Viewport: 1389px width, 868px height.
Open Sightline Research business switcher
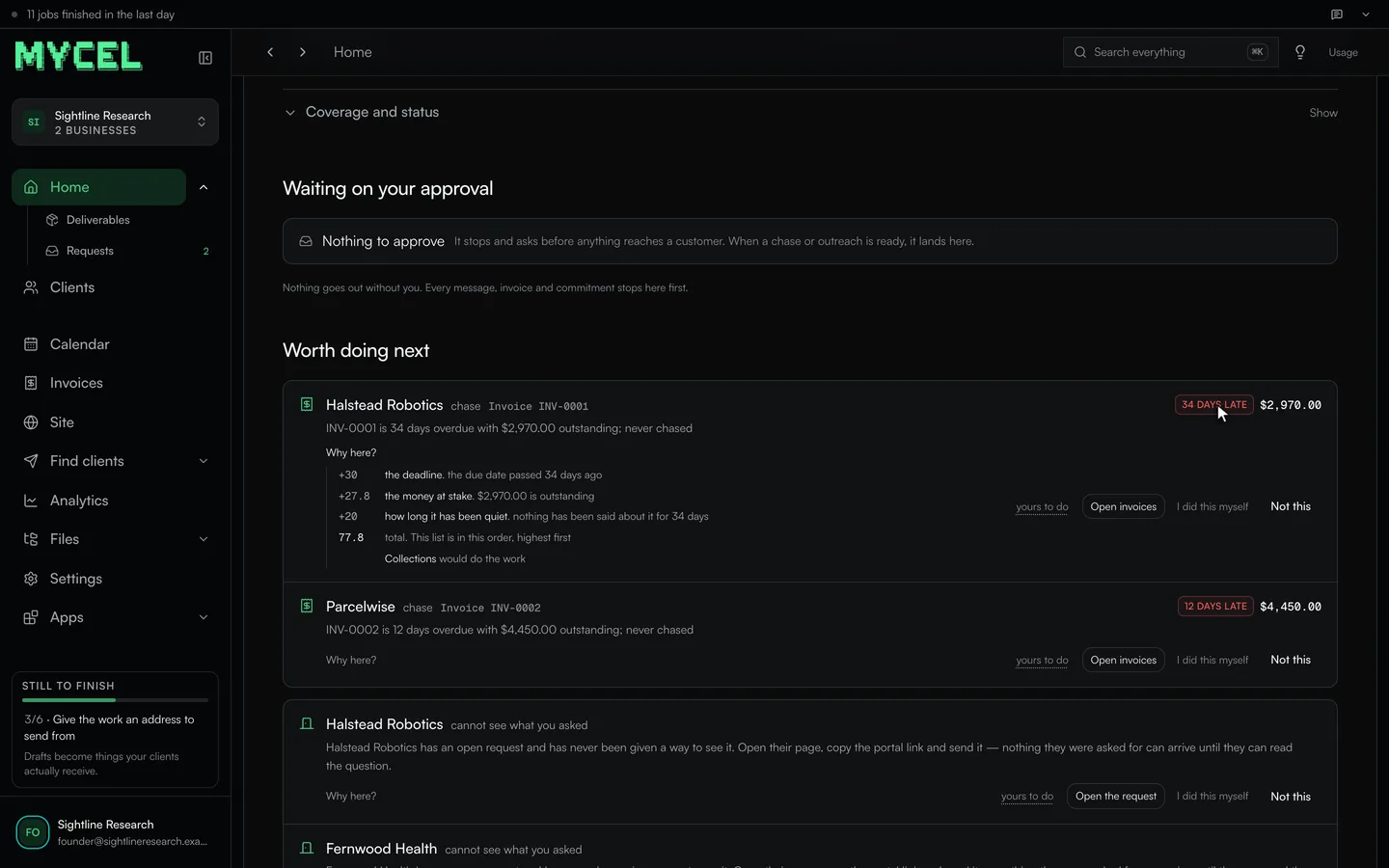(x=115, y=122)
